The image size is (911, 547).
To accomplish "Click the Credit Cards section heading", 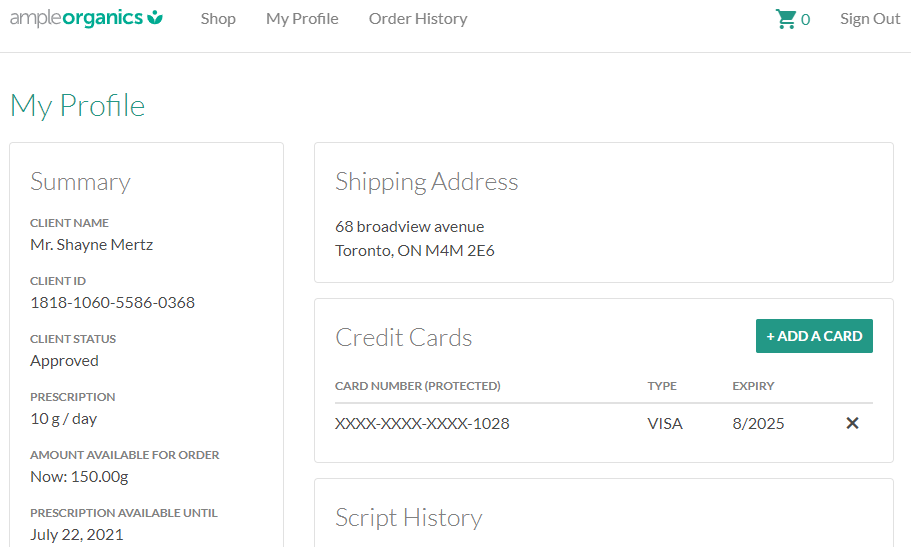I will (403, 337).
